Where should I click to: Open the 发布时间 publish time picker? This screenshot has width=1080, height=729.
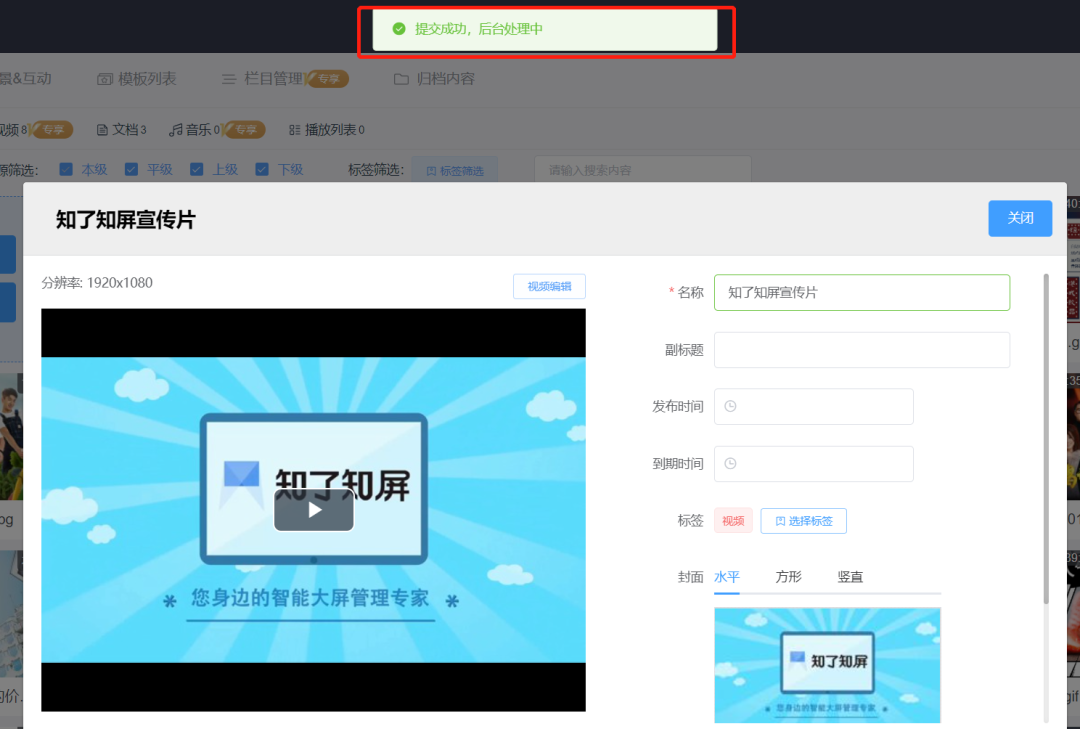[x=813, y=407]
